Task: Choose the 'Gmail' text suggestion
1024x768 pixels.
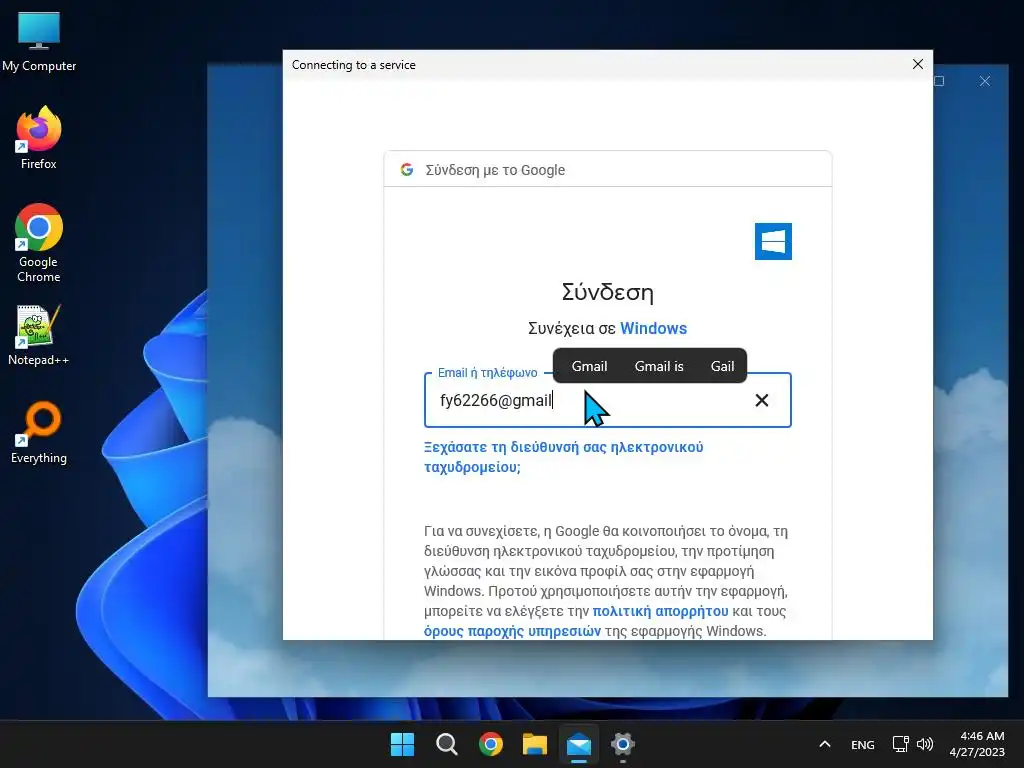Action: pos(589,366)
